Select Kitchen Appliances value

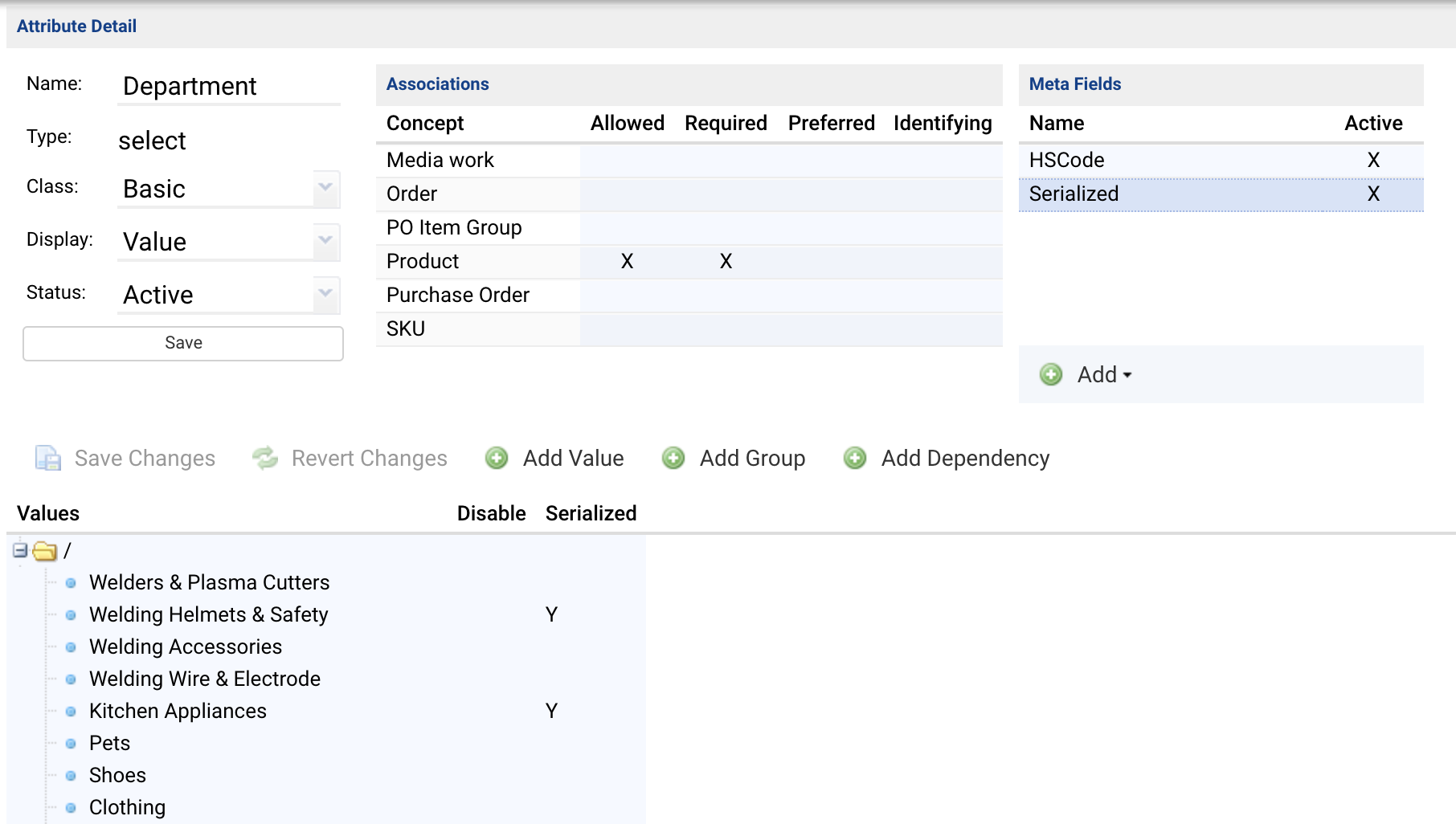pyautogui.click(x=178, y=711)
